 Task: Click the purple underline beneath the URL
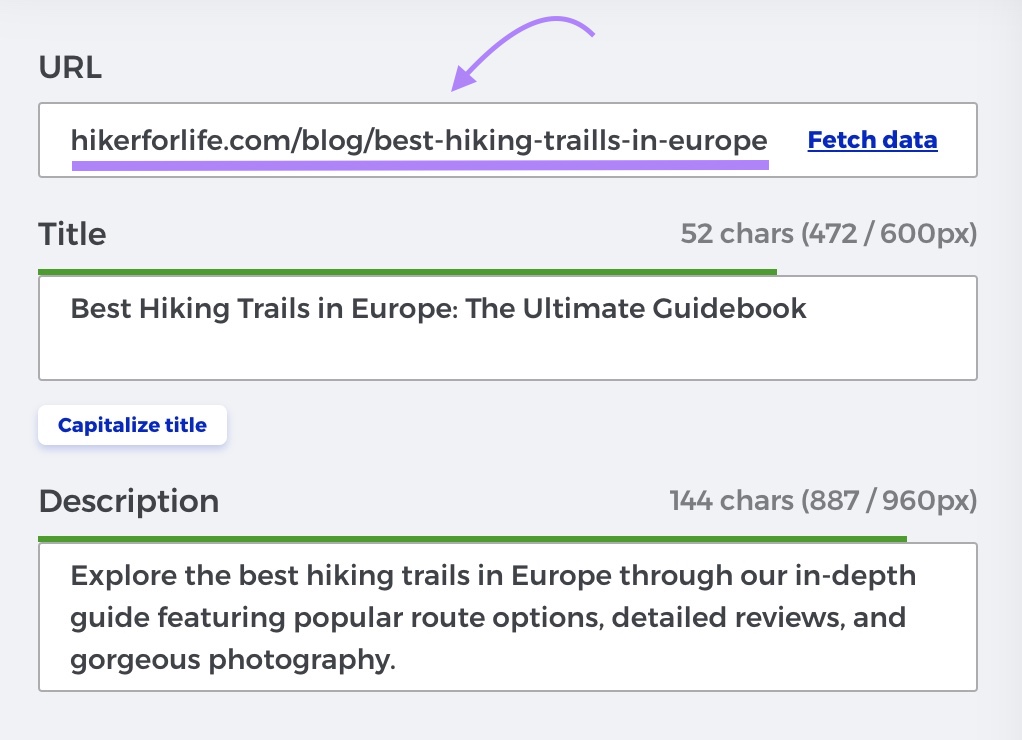point(420,164)
